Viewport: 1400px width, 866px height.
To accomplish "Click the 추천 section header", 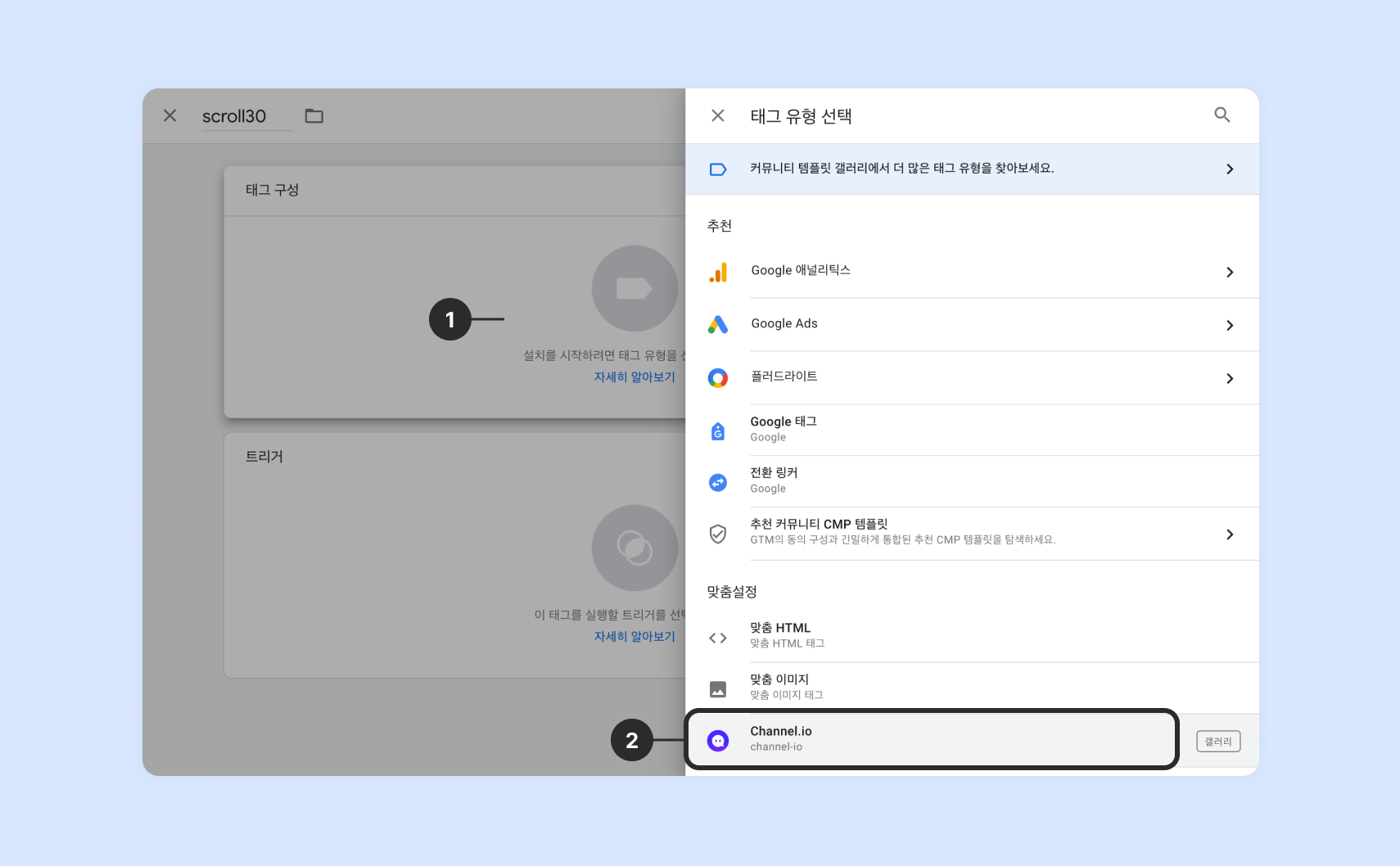I will click(x=720, y=226).
